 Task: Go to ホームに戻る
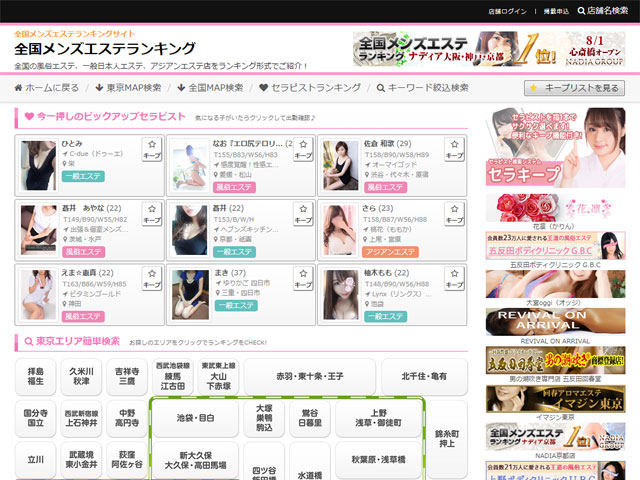(x=47, y=88)
